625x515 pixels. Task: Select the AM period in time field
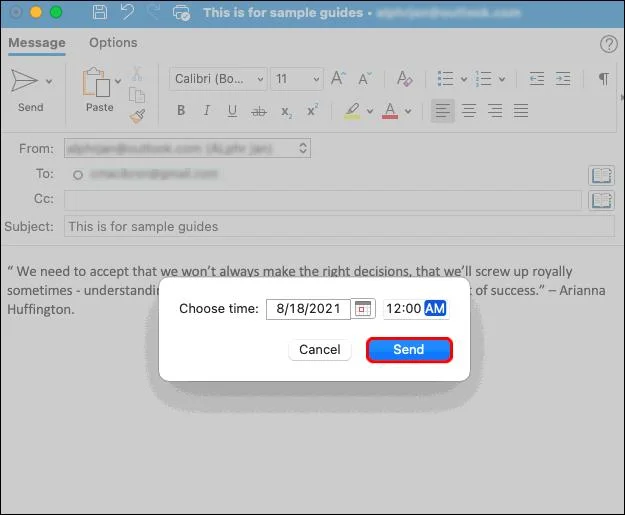point(435,308)
